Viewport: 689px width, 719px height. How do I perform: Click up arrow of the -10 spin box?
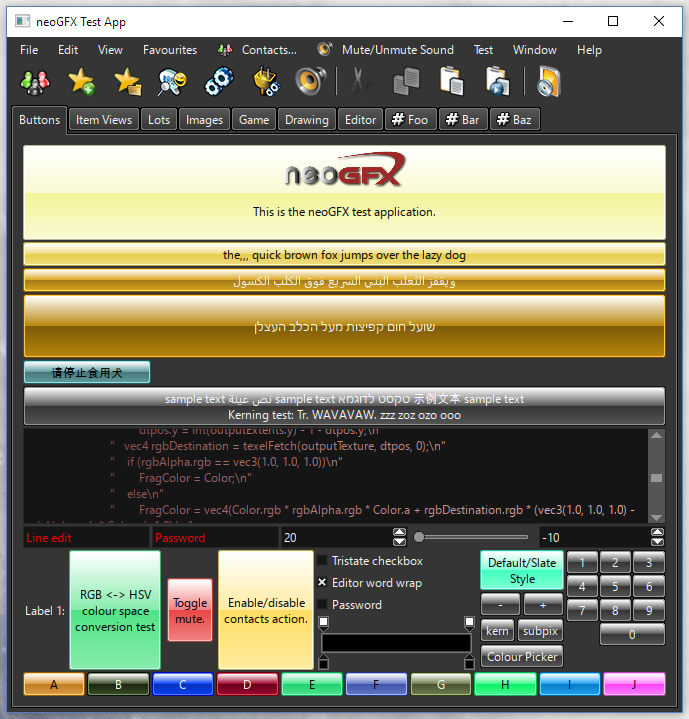point(657,532)
